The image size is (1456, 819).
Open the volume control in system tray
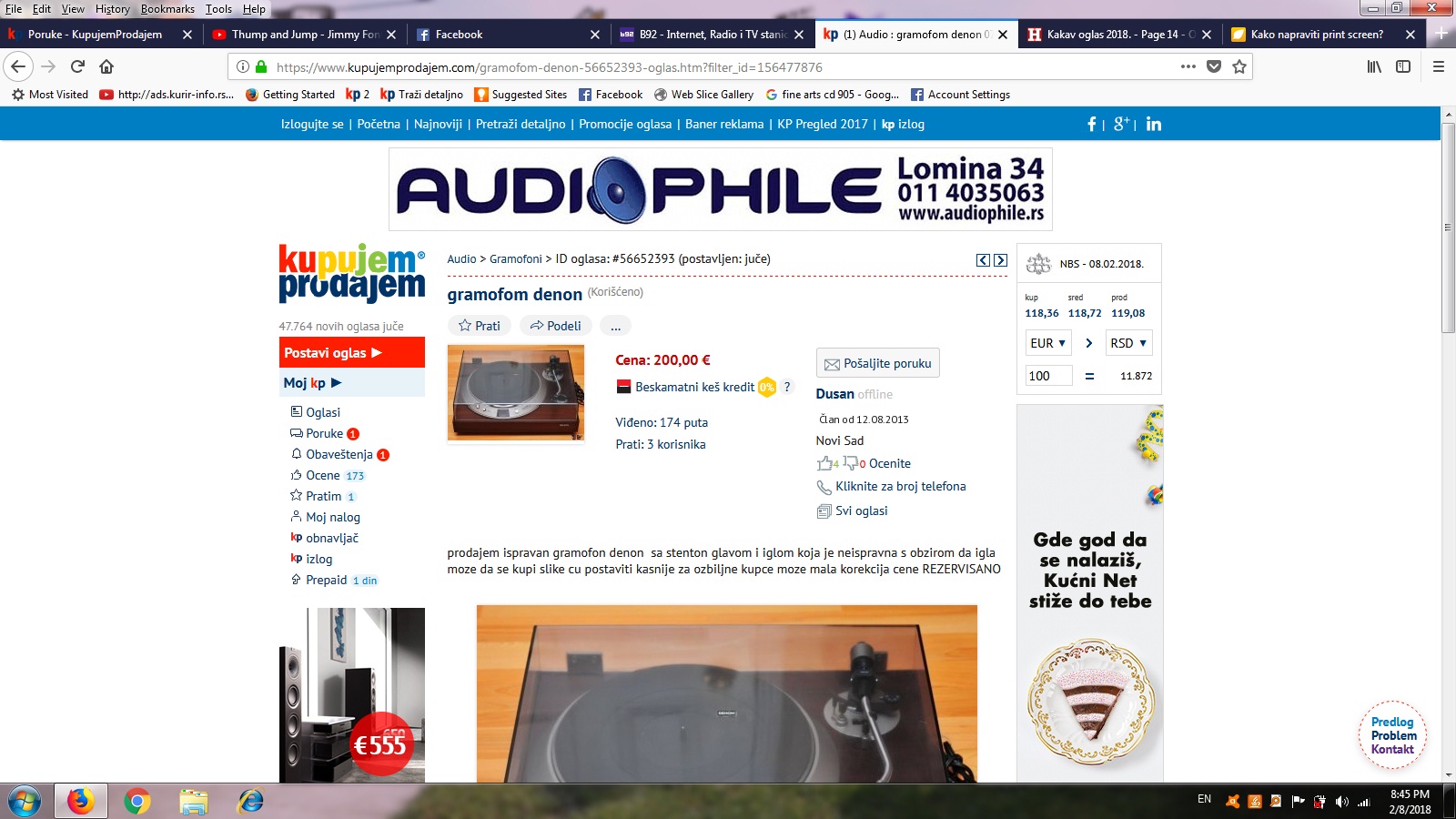(x=1341, y=802)
